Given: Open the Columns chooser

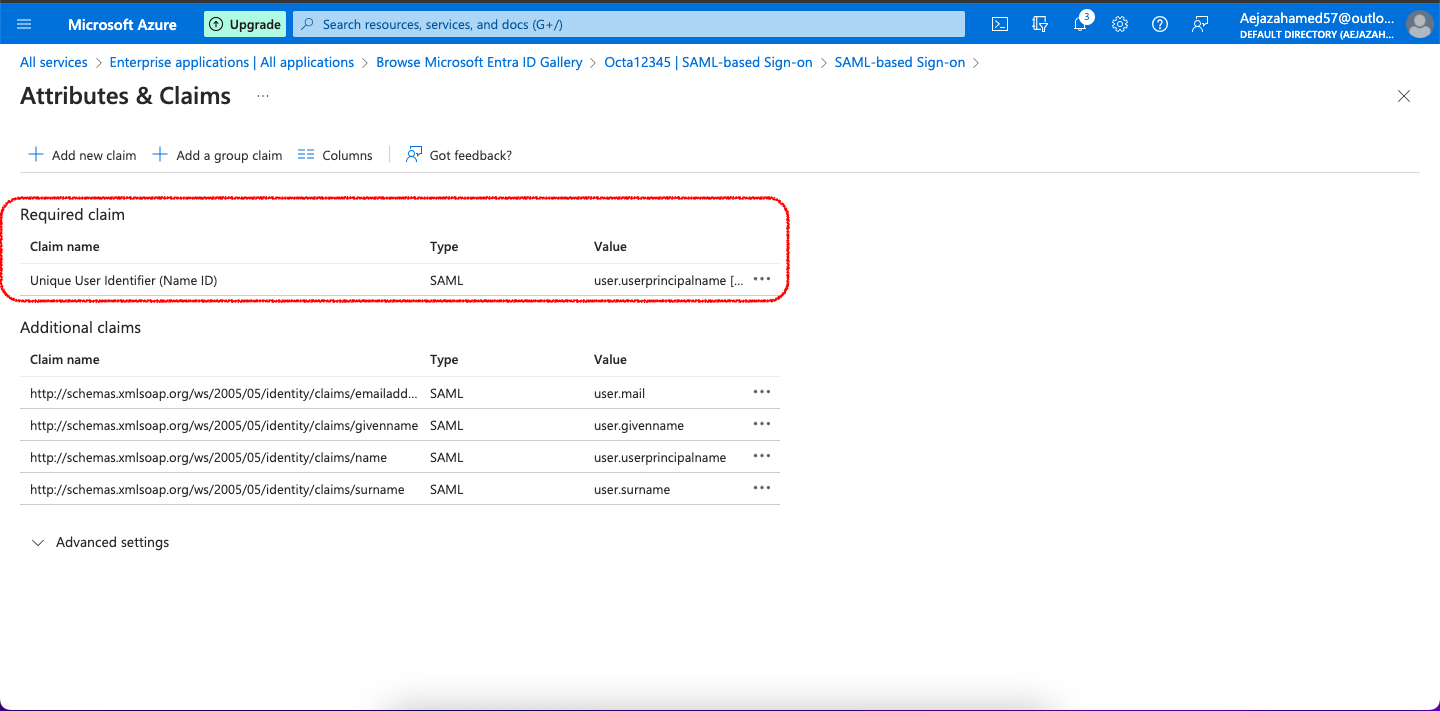Looking at the screenshot, I should [335, 155].
